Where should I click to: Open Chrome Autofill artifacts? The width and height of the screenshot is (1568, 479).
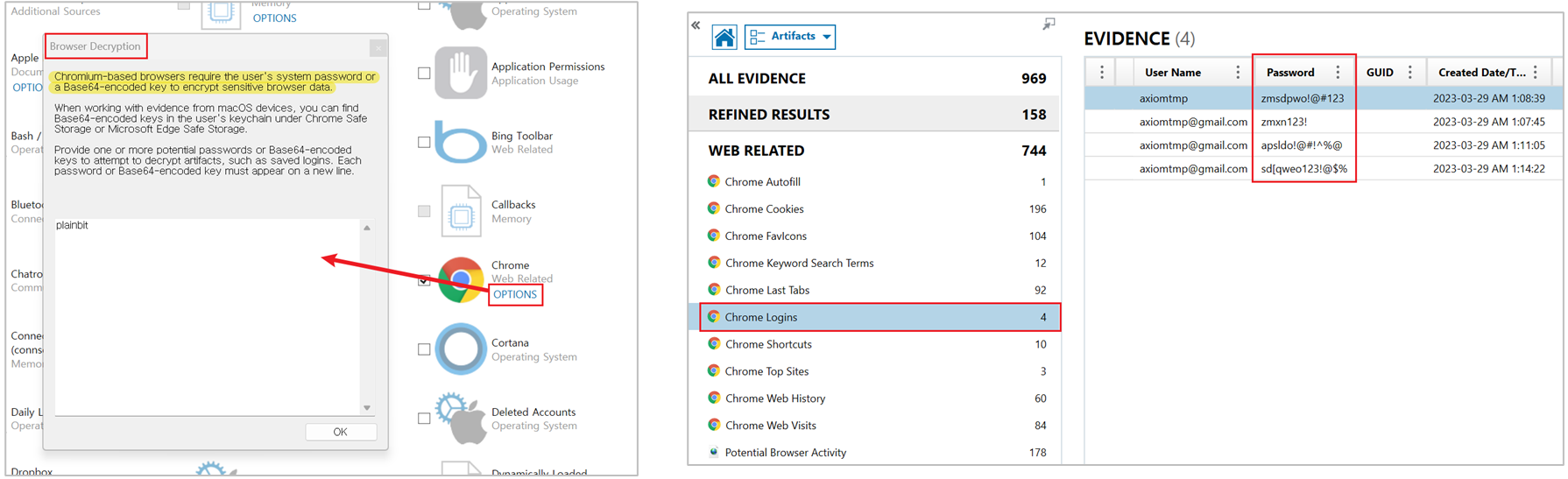[876, 181]
